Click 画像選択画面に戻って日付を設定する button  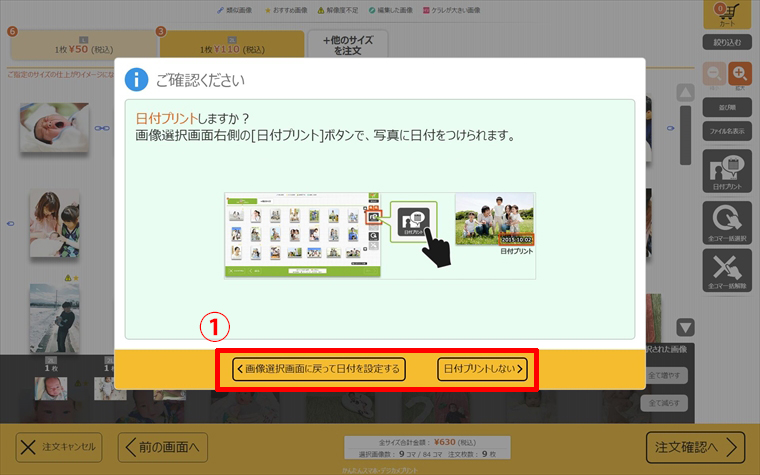[317, 369]
